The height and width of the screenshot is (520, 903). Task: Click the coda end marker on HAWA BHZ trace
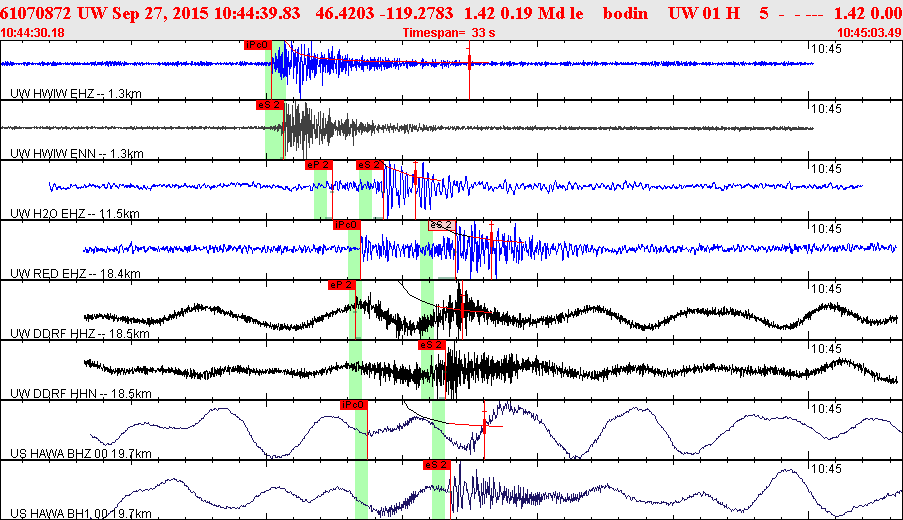[484, 426]
